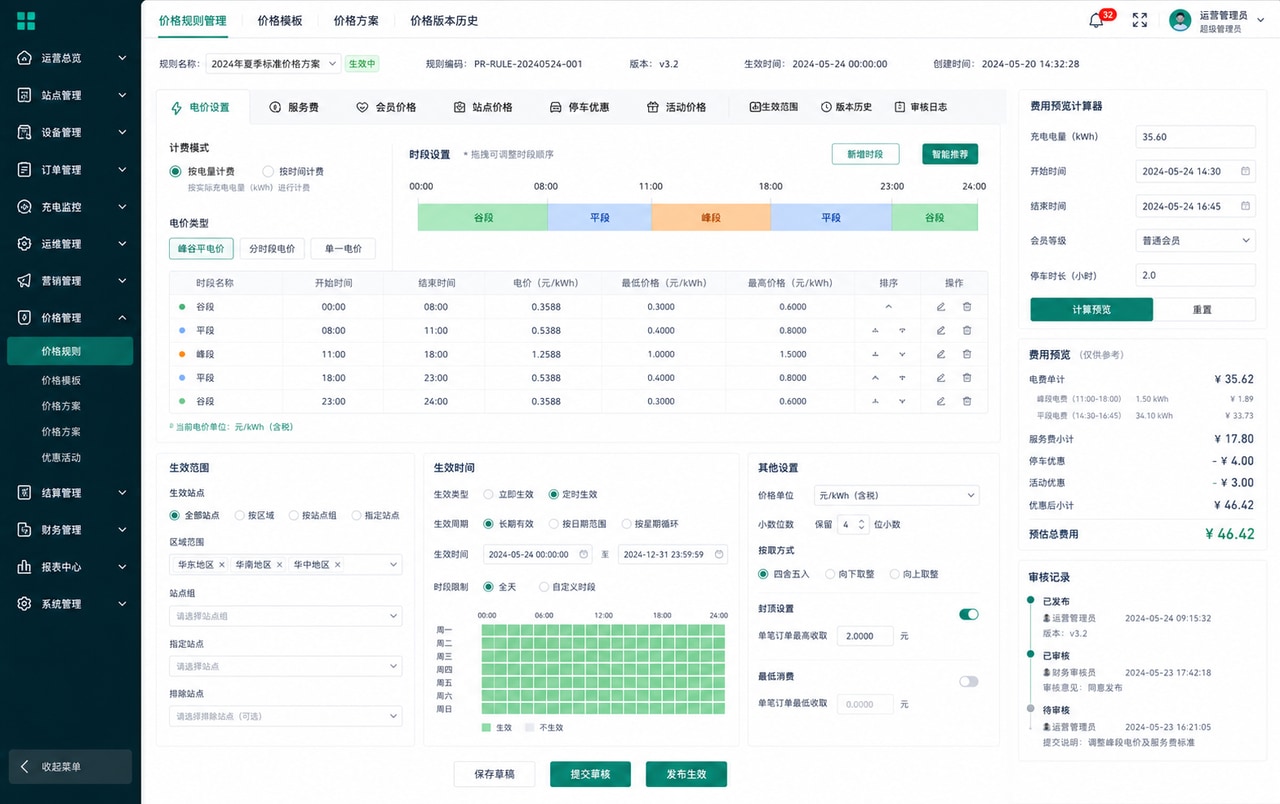
Task: Toggle the 封顶设置 switch off
Action: 968,614
